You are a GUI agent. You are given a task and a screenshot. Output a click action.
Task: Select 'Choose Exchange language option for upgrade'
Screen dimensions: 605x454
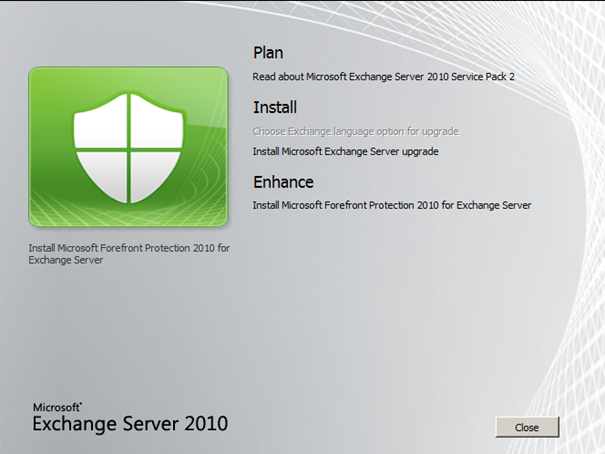tap(355, 132)
